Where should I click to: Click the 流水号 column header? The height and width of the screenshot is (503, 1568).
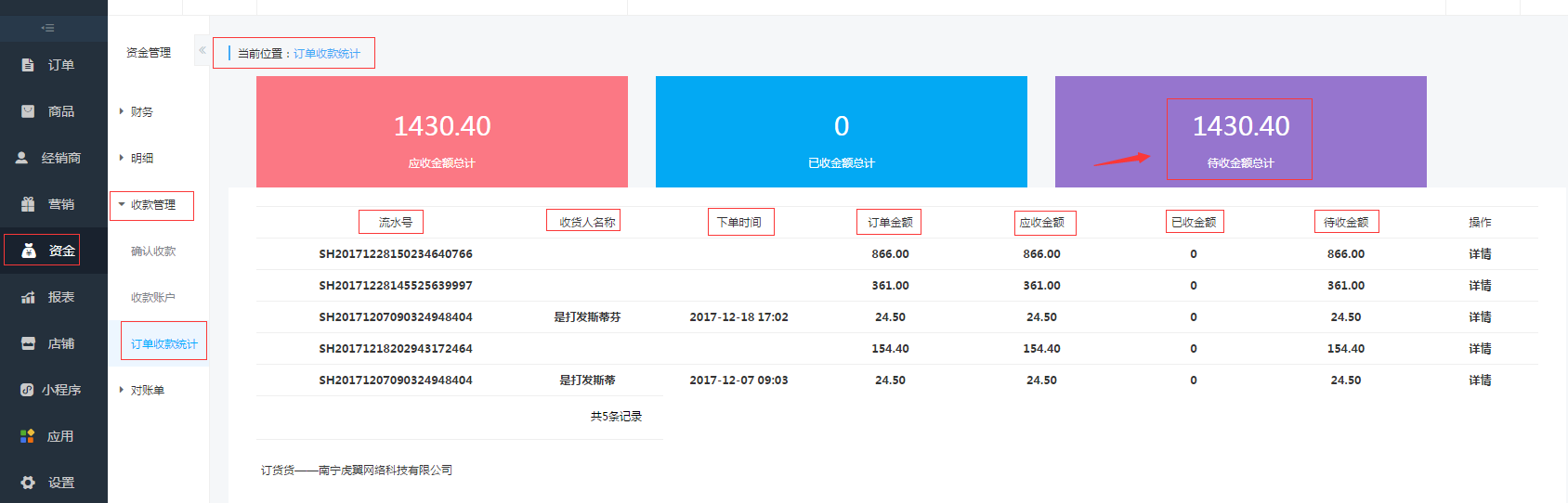(x=396, y=223)
